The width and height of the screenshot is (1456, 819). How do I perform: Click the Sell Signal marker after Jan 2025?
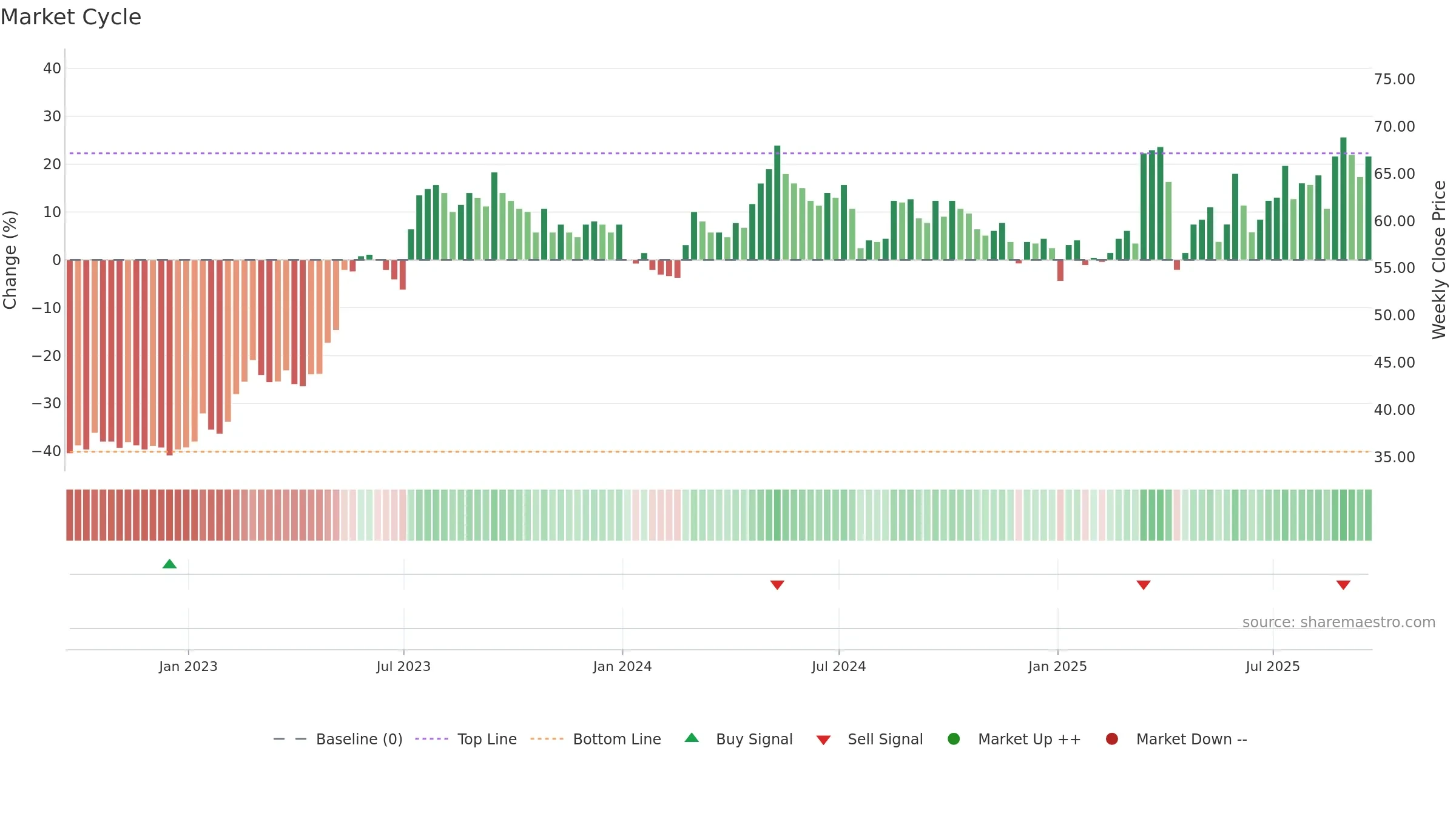[1144, 585]
